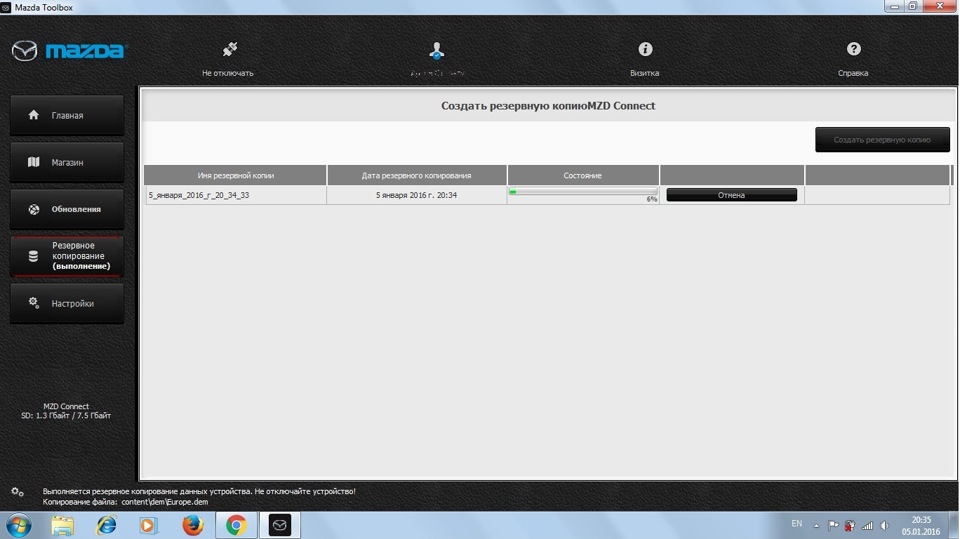Click the backup progress bar at 6%

pos(583,192)
